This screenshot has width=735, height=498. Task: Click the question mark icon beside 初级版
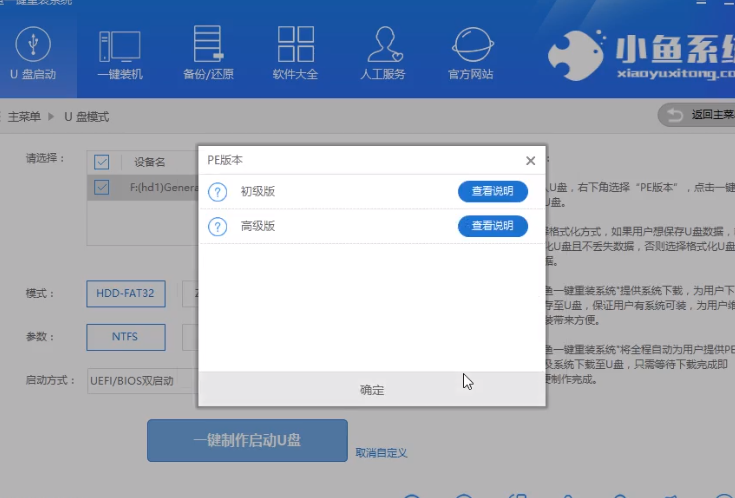point(217,192)
